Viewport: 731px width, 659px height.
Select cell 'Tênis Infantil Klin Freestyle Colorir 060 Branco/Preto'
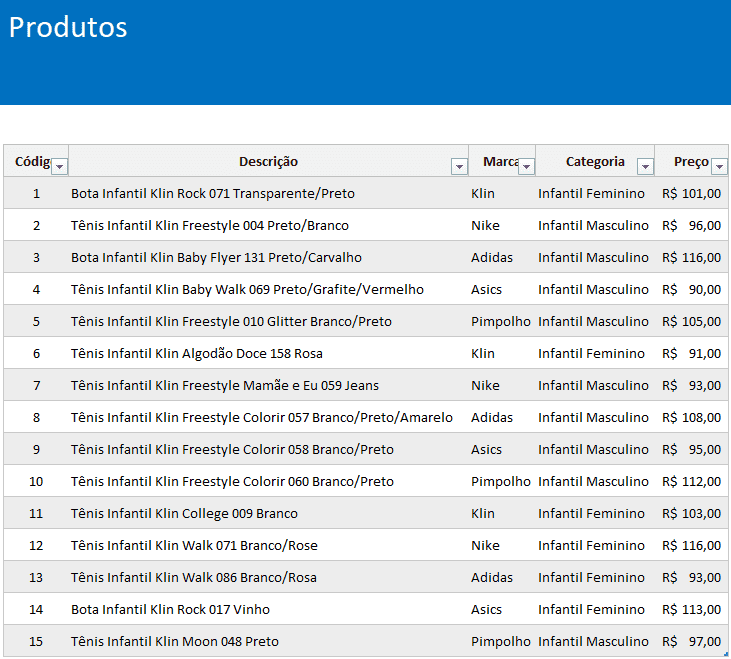tap(269, 481)
